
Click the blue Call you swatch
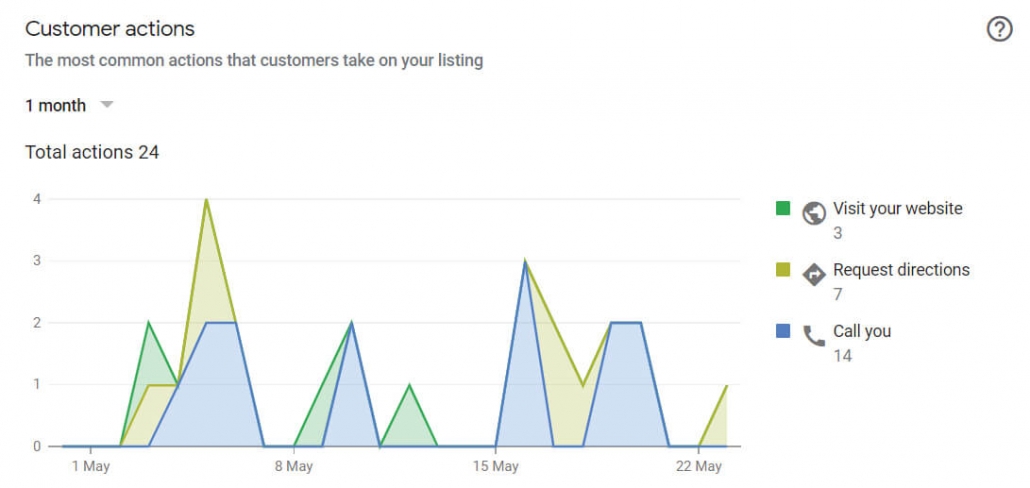tap(783, 331)
